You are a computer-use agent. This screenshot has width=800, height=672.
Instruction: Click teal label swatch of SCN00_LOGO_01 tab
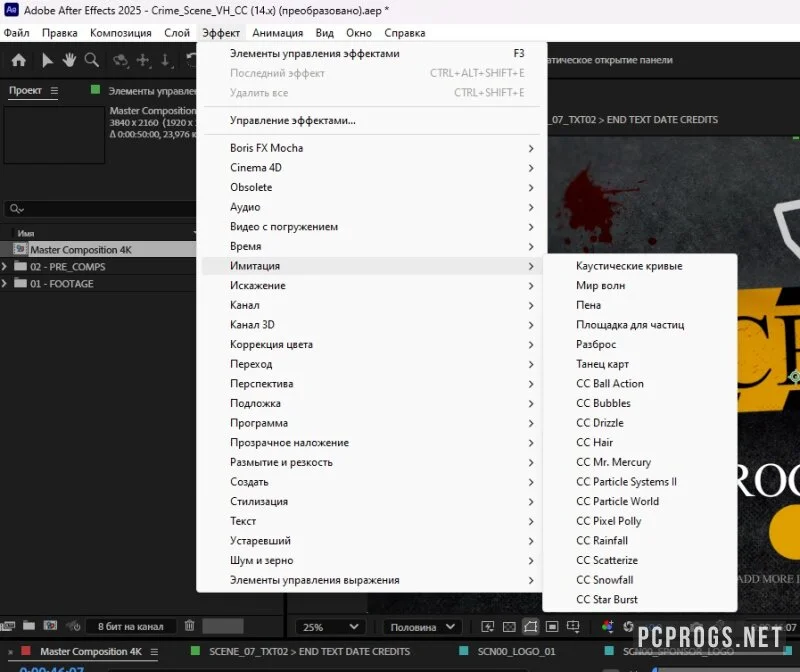coord(464,651)
